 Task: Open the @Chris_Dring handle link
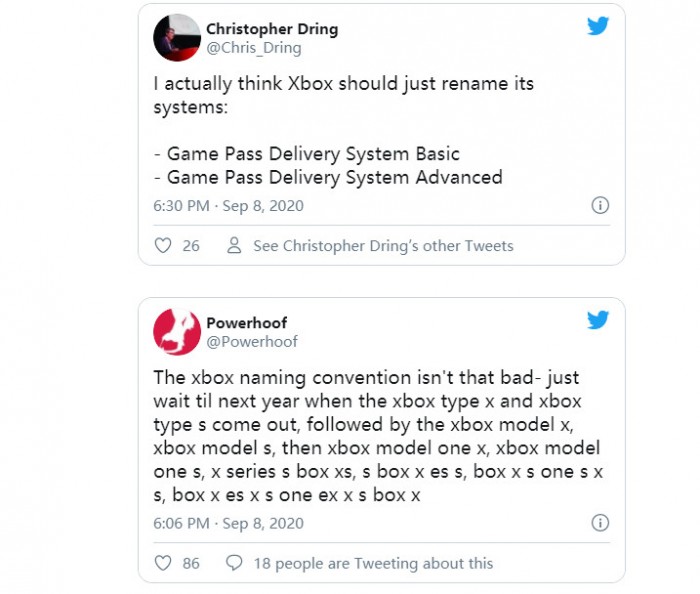(253, 48)
